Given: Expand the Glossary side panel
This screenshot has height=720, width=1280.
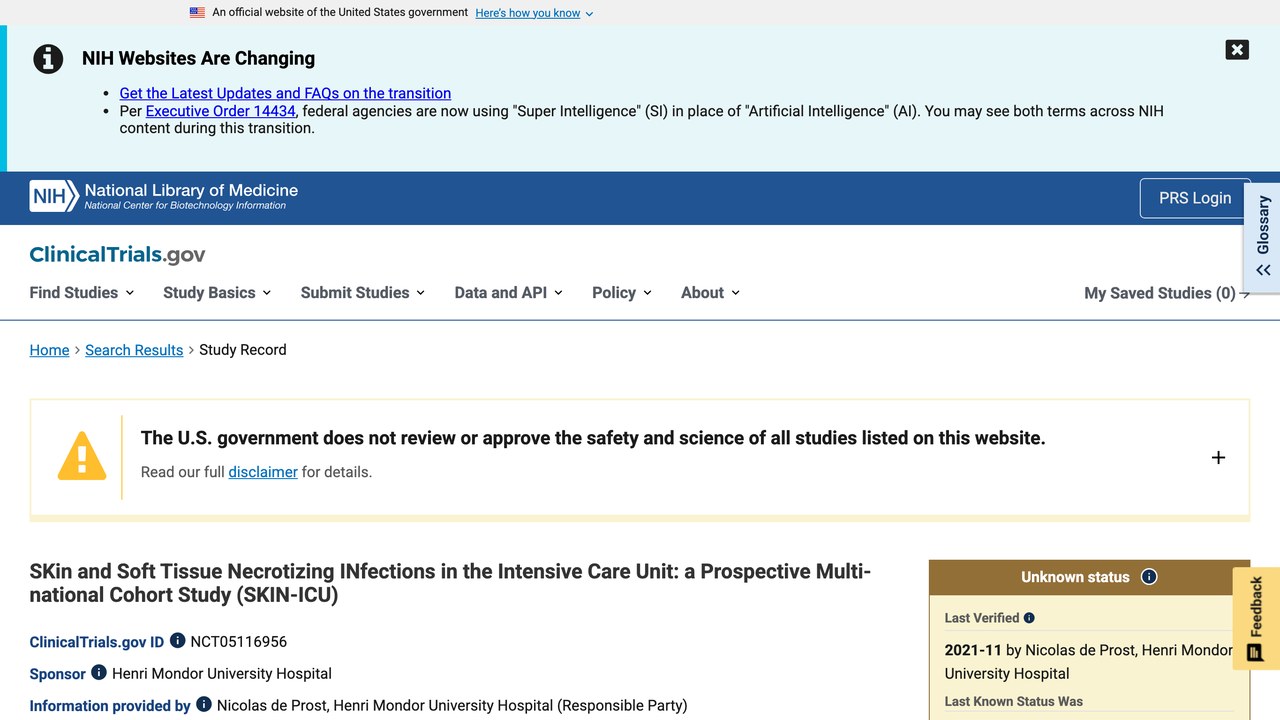Looking at the screenshot, I should click(1262, 236).
